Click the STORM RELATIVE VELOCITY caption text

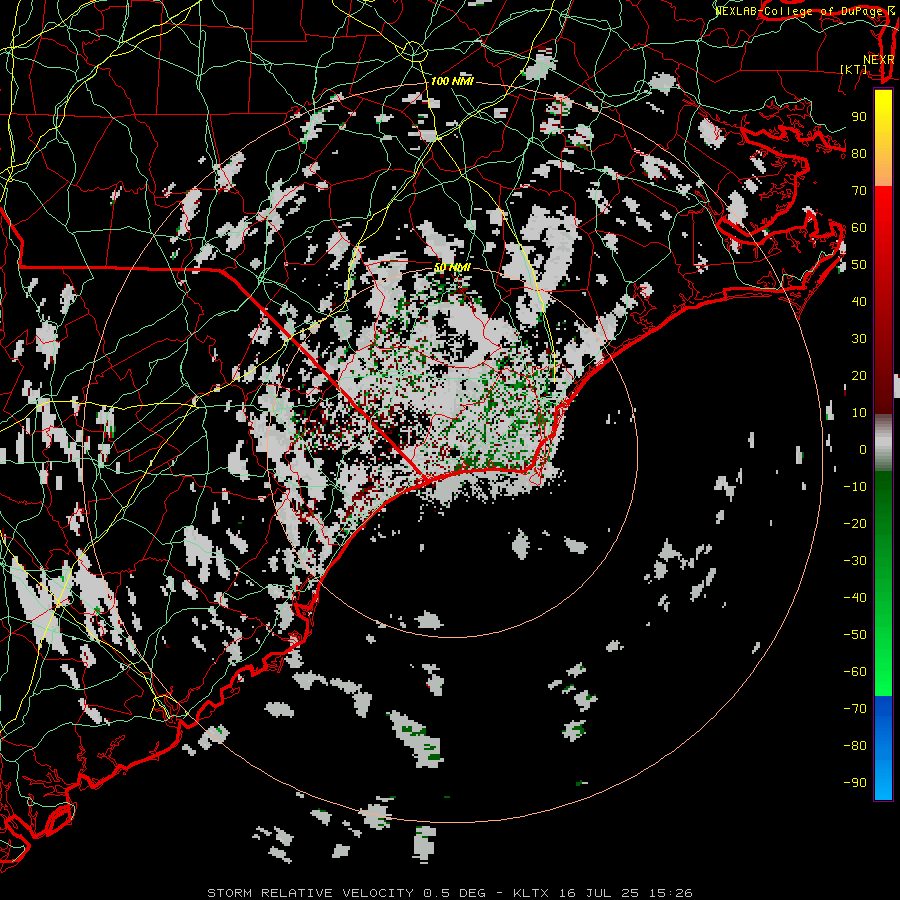coord(310,893)
